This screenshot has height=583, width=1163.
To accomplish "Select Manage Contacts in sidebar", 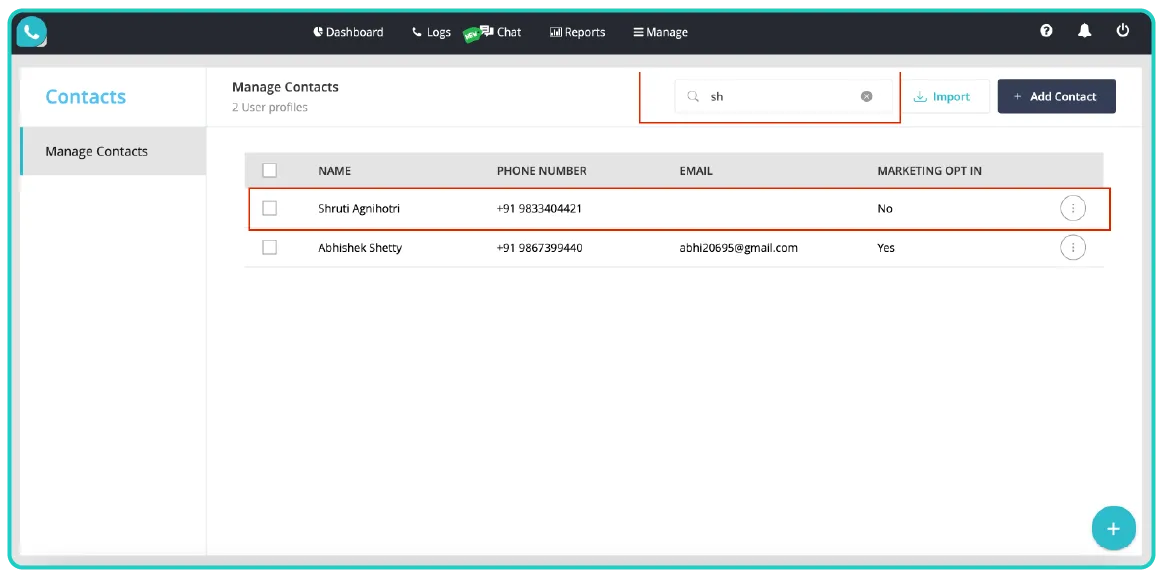I will [113, 151].
